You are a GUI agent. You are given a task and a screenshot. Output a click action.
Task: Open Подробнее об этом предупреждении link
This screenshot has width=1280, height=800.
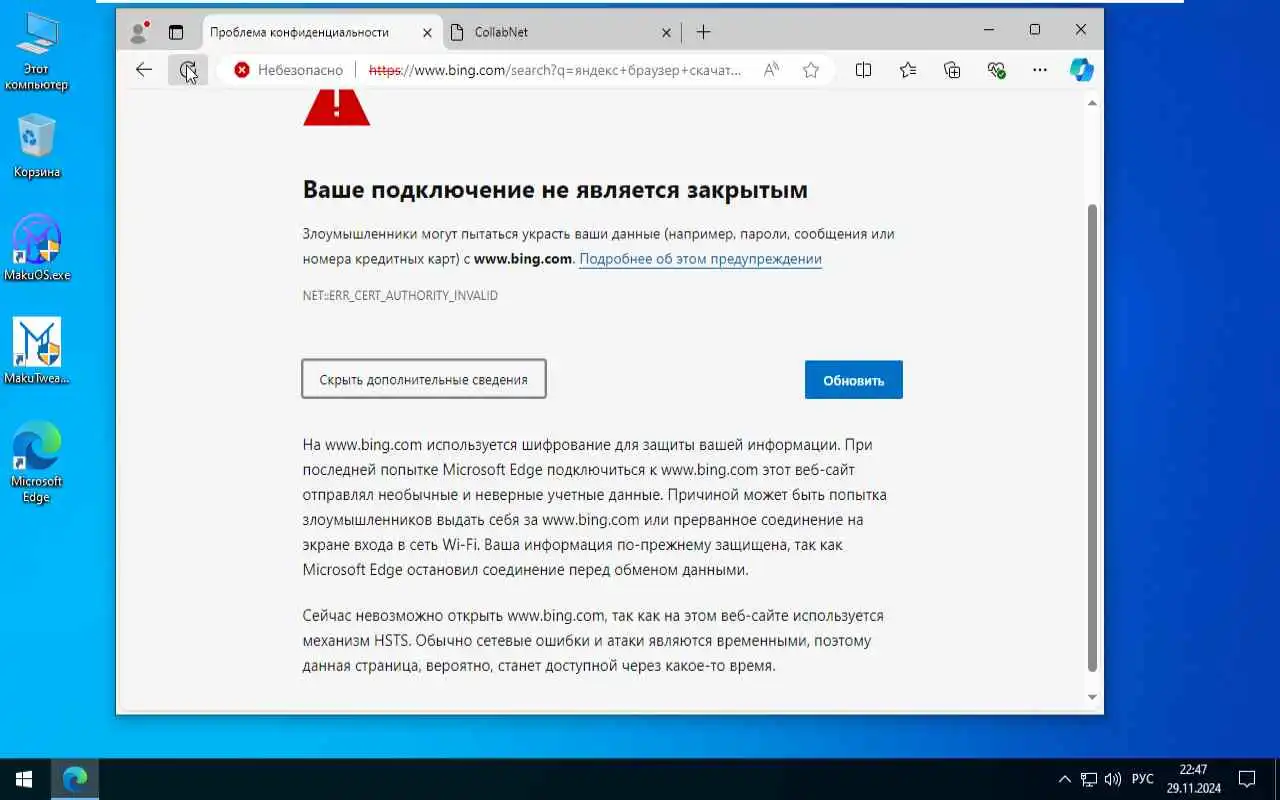[x=700, y=259]
